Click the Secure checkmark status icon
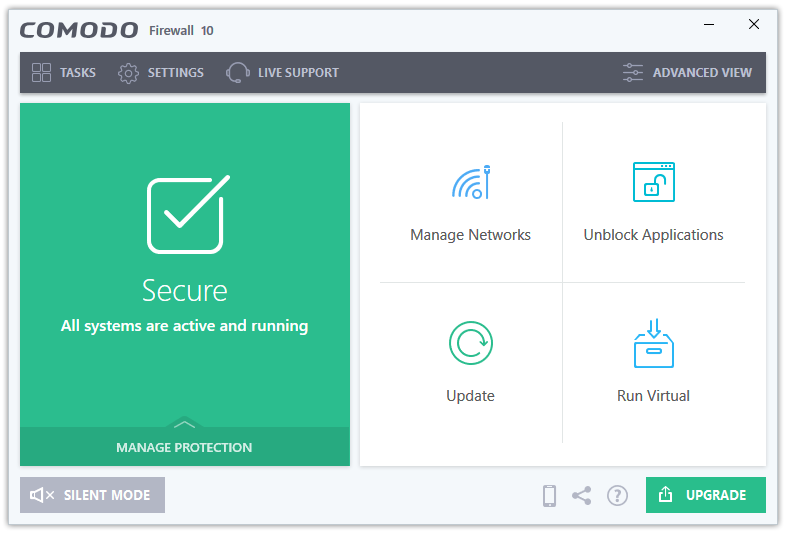 (x=188, y=214)
